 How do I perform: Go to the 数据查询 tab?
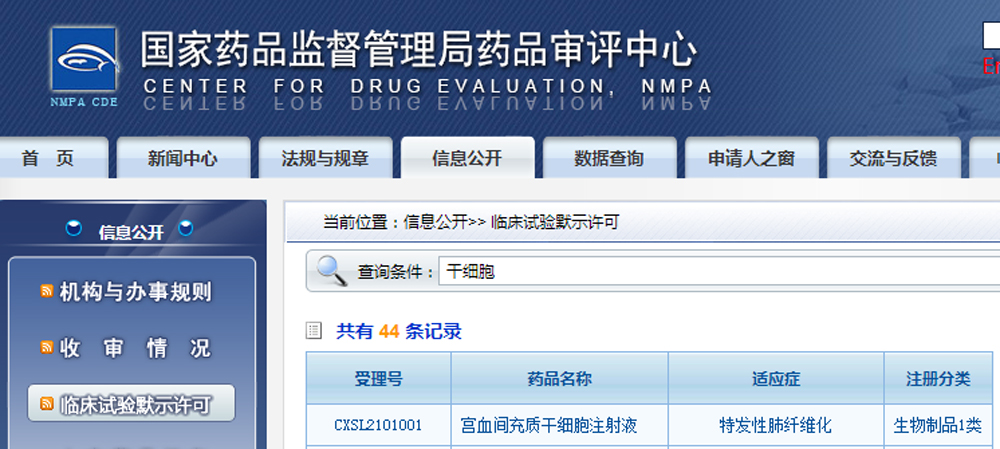coord(609,159)
